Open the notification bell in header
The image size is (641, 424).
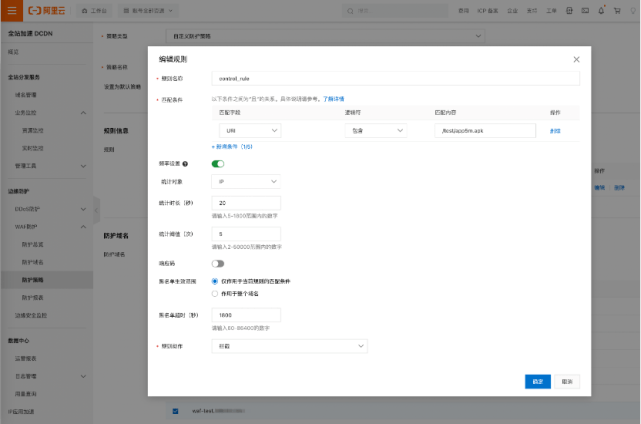point(601,10)
